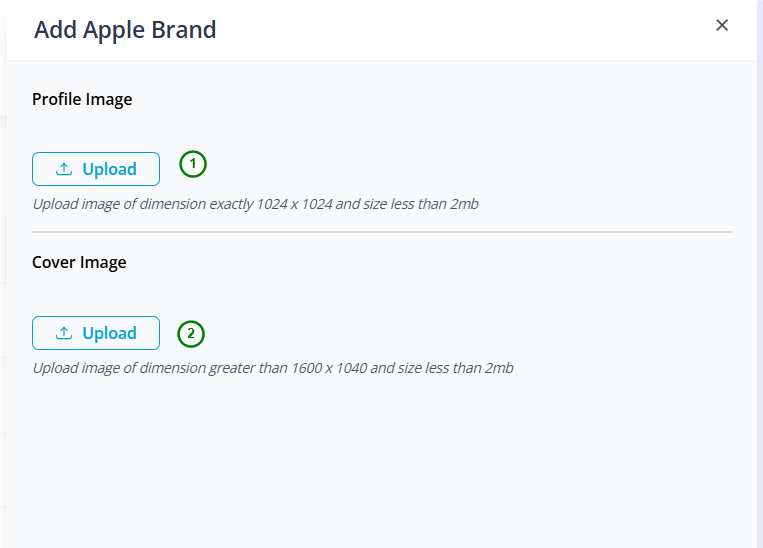
Task: Click the word Upload in Cover Image button
Action: pyautogui.click(x=109, y=333)
